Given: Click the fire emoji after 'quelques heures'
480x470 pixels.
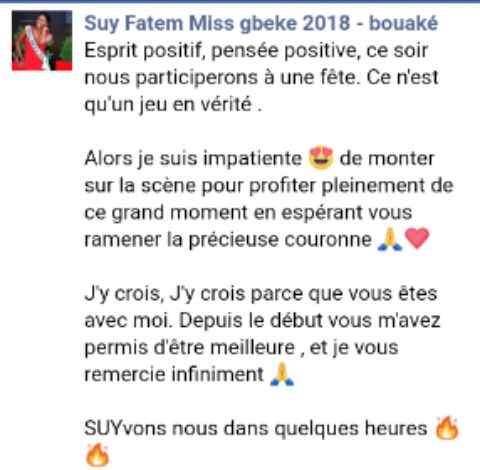Looking at the screenshot, I should click(x=447, y=427).
